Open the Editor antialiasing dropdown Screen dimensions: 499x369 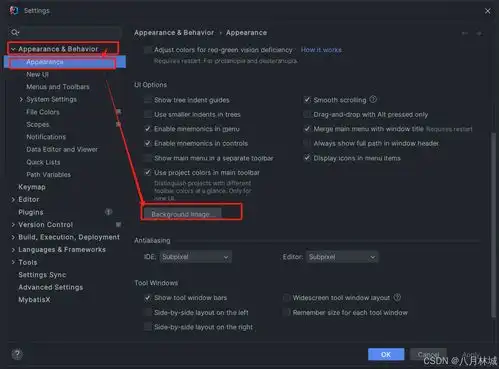click(342, 257)
